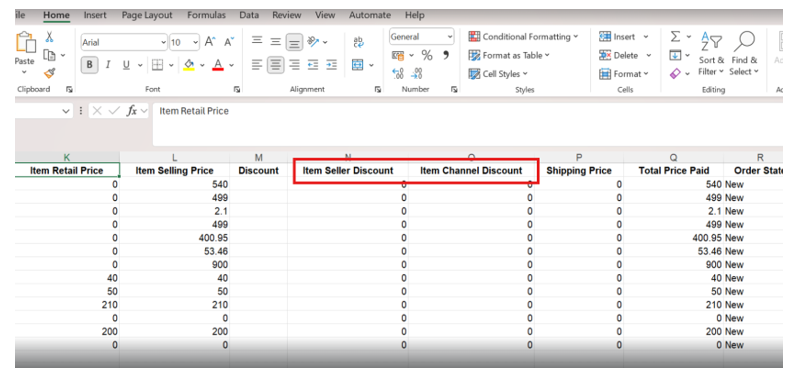Confirm entry with the formula bar checkmark
Viewport: 795px width, 371px height.
tap(115, 110)
